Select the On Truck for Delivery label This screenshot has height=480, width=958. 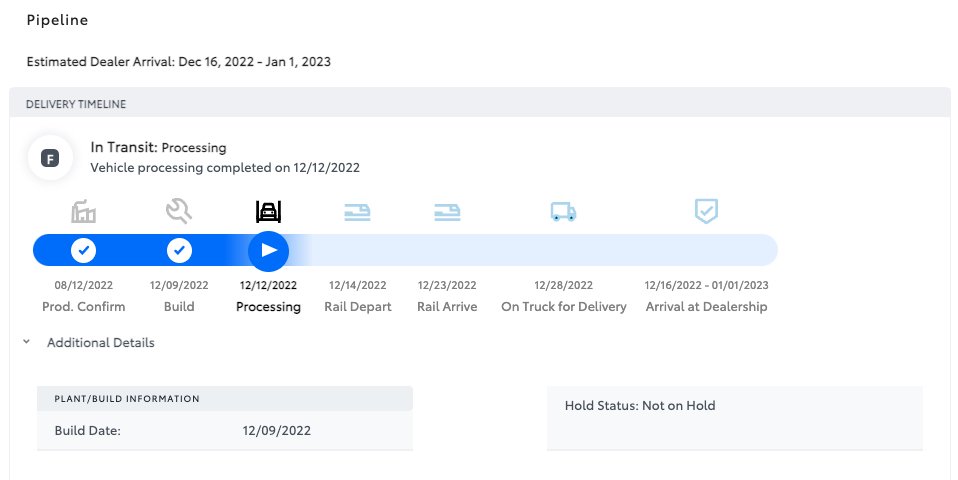click(x=564, y=307)
